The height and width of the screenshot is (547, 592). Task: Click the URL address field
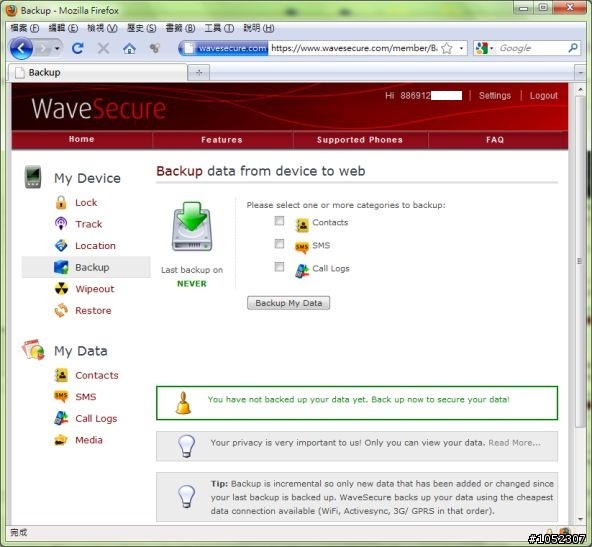click(x=354, y=48)
